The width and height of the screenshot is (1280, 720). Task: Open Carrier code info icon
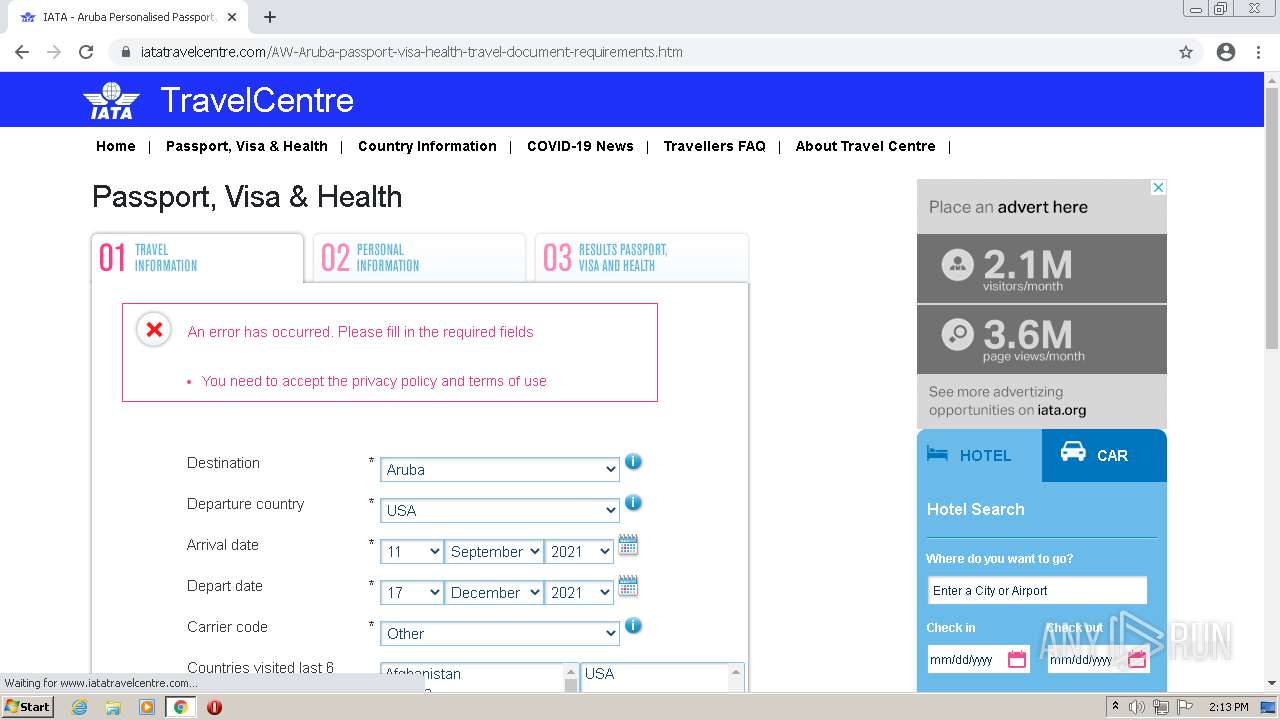633,626
